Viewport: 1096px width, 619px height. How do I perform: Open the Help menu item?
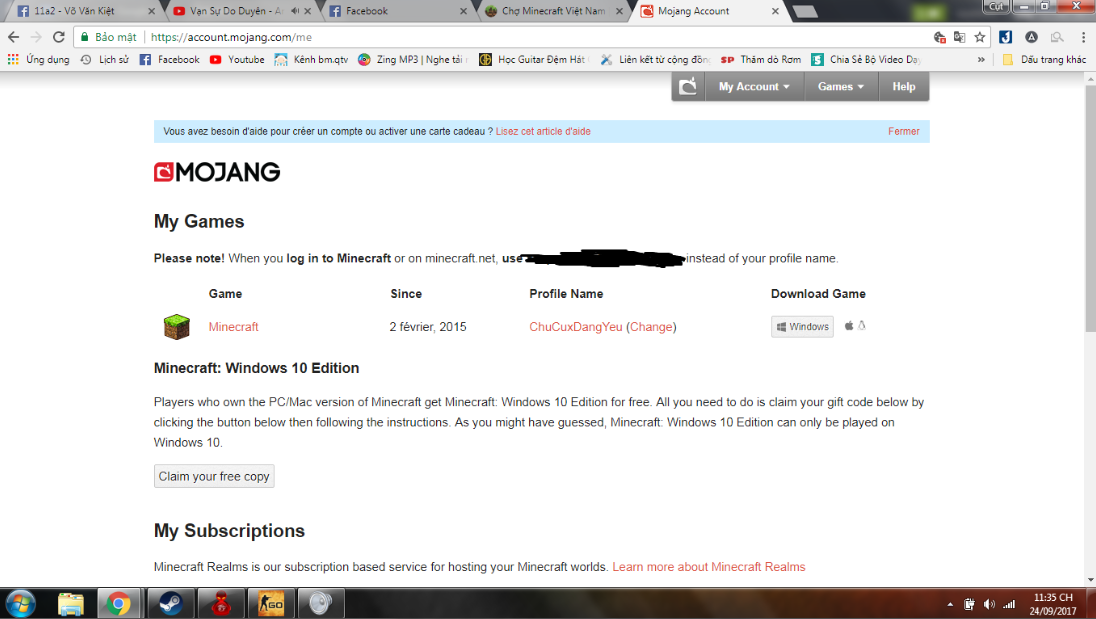(x=904, y=87)
